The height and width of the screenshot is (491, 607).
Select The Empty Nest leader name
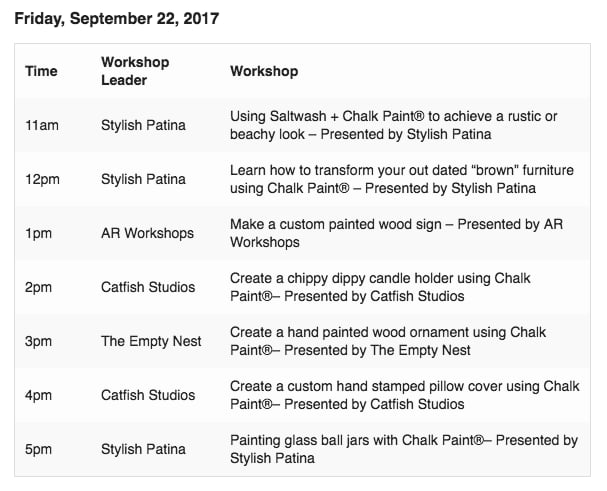(x=151, y=341)
